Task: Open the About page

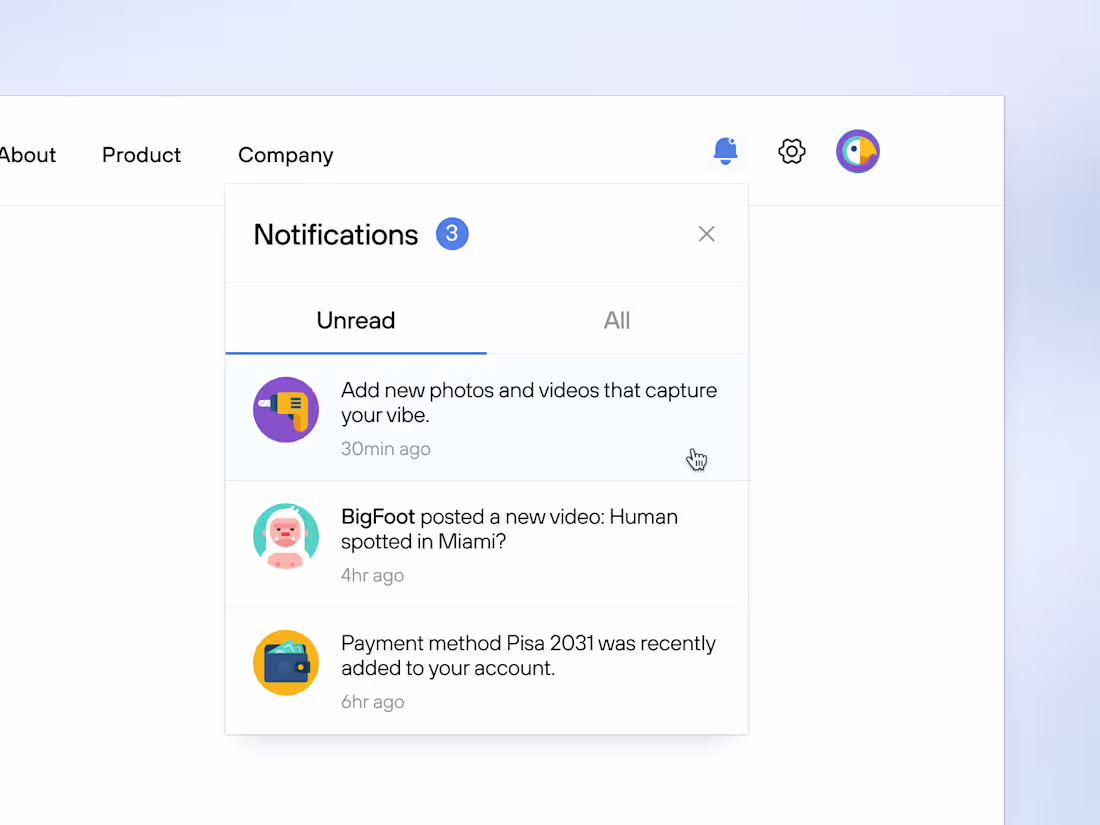Action: tap(27, 155)
